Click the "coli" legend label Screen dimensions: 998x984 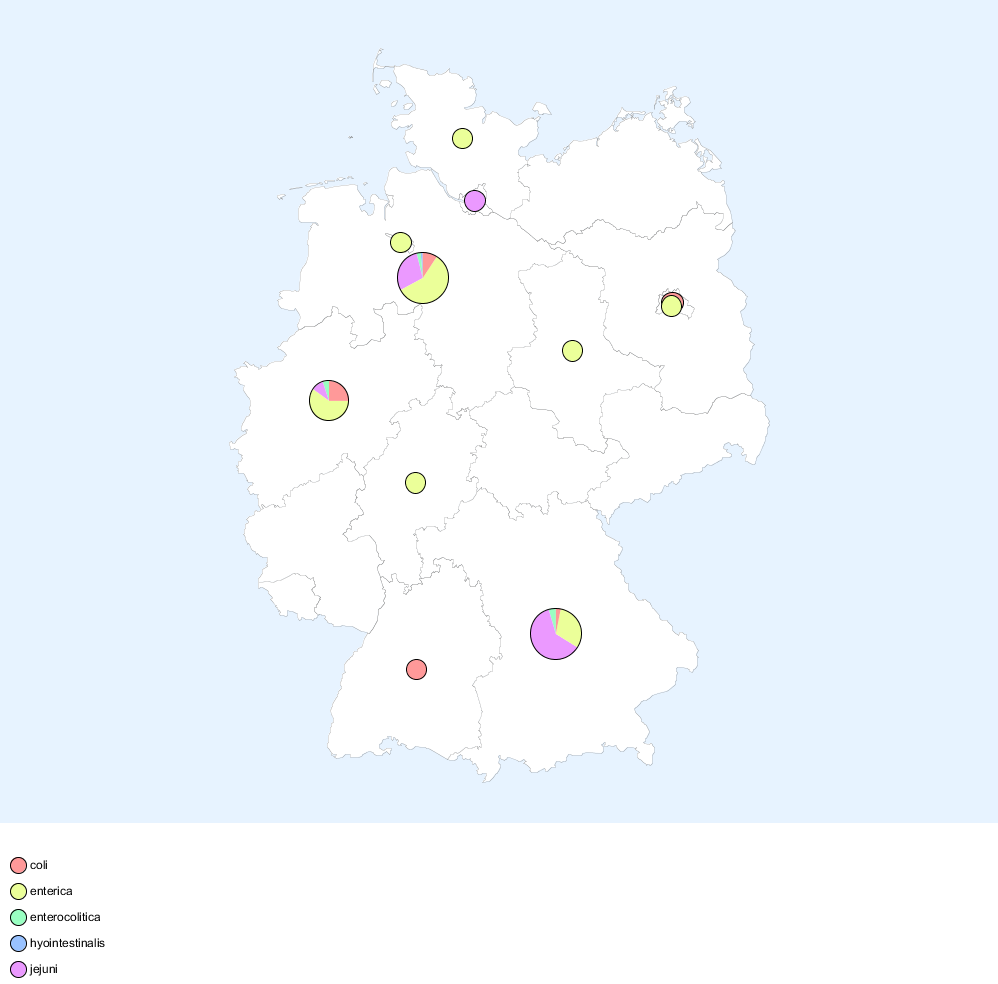pyautogui.click(x=39, y=865)
